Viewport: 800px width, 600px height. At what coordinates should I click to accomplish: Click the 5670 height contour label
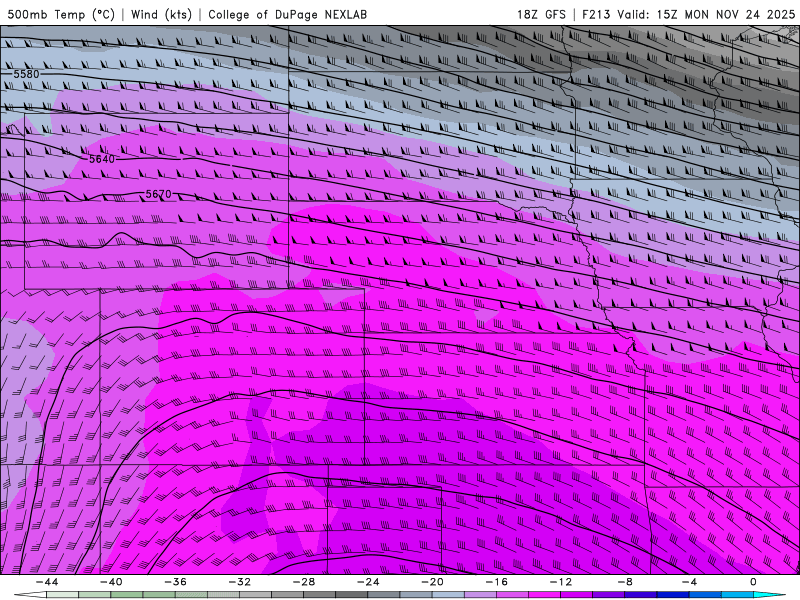click(159, 194)
